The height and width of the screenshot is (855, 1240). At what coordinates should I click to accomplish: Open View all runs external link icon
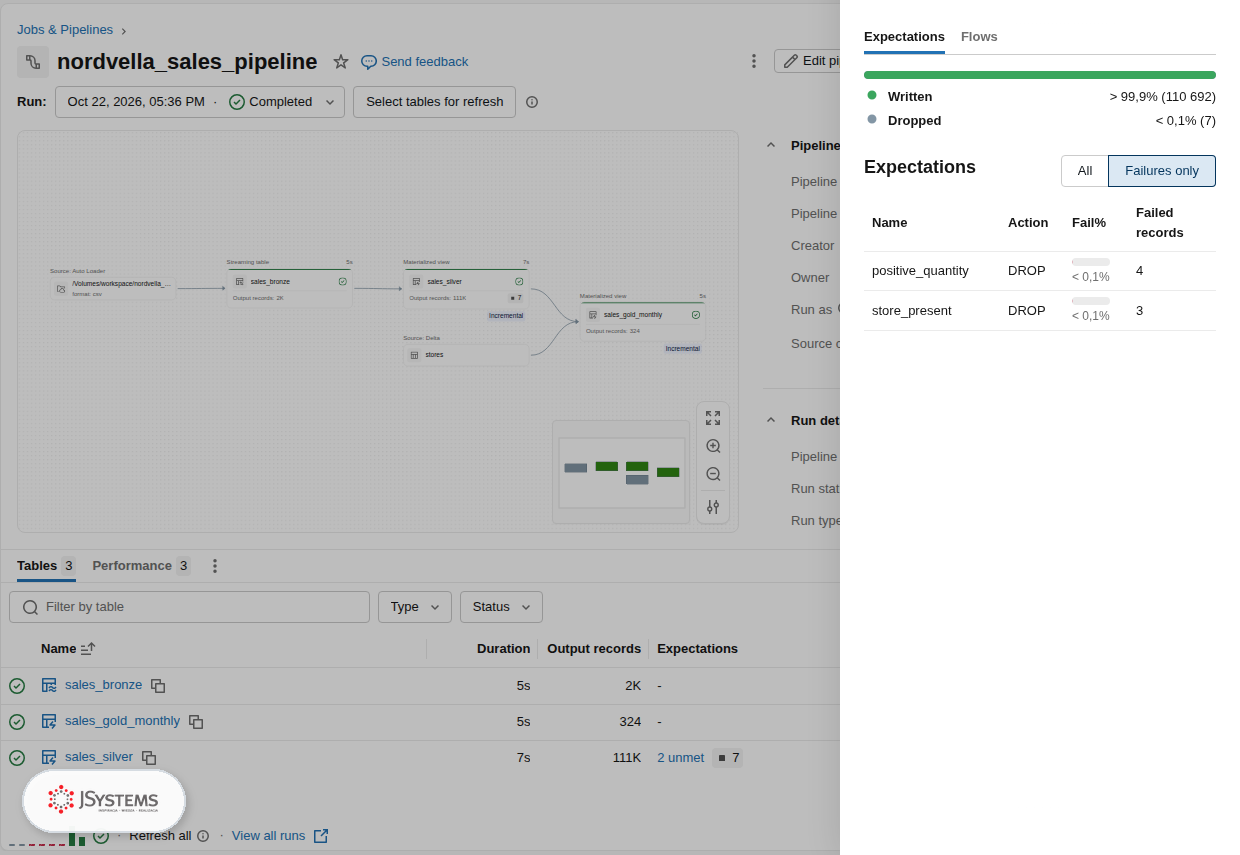click(x=321, y=836)
